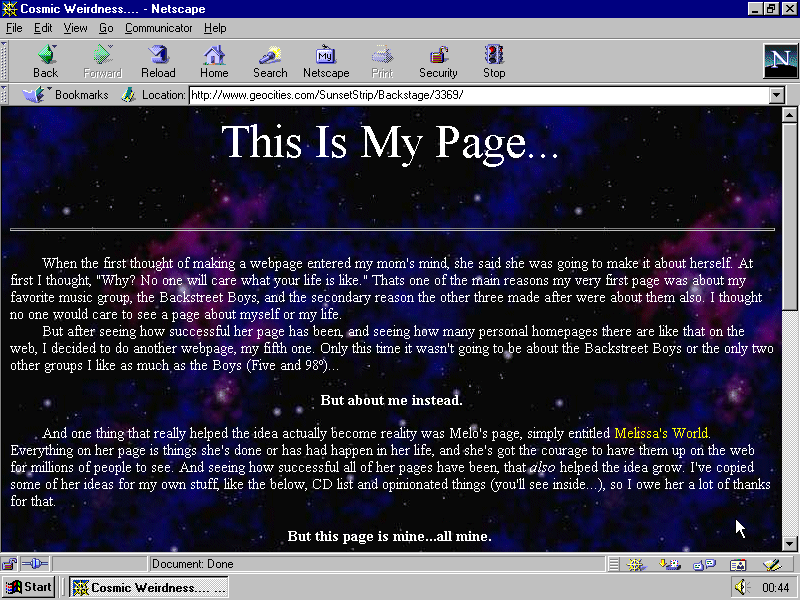Open the Security info toolbar button
Screen dimensions: 800x600
coord(438,61)
